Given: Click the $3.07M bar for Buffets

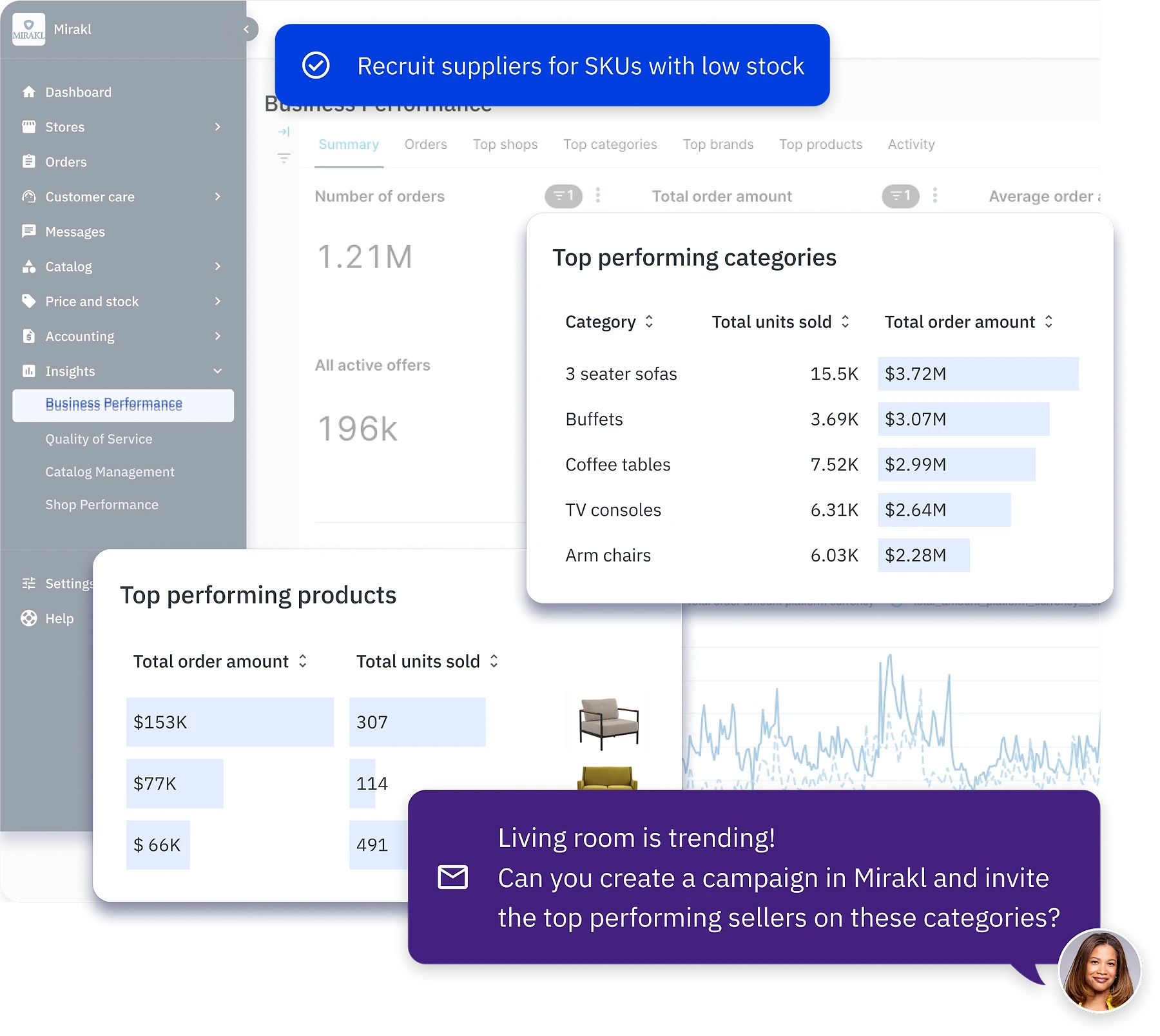Looking at the screenshot, I should [963, 419].
